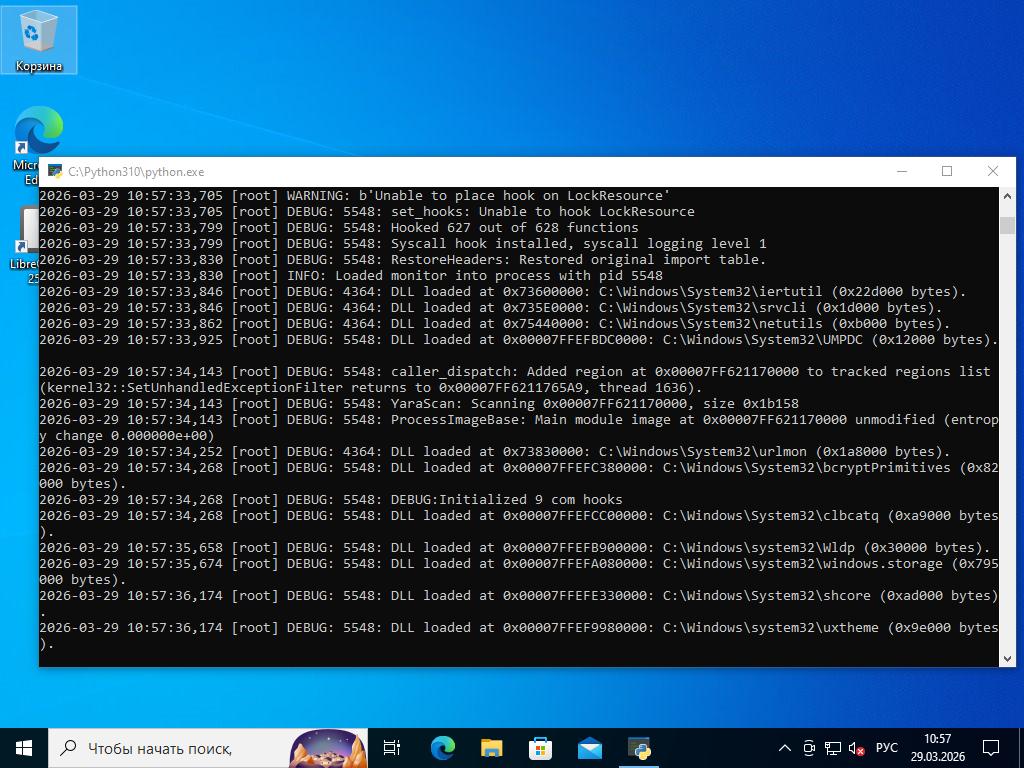Toggle the muted volume tray icon

tap(856, 748)
